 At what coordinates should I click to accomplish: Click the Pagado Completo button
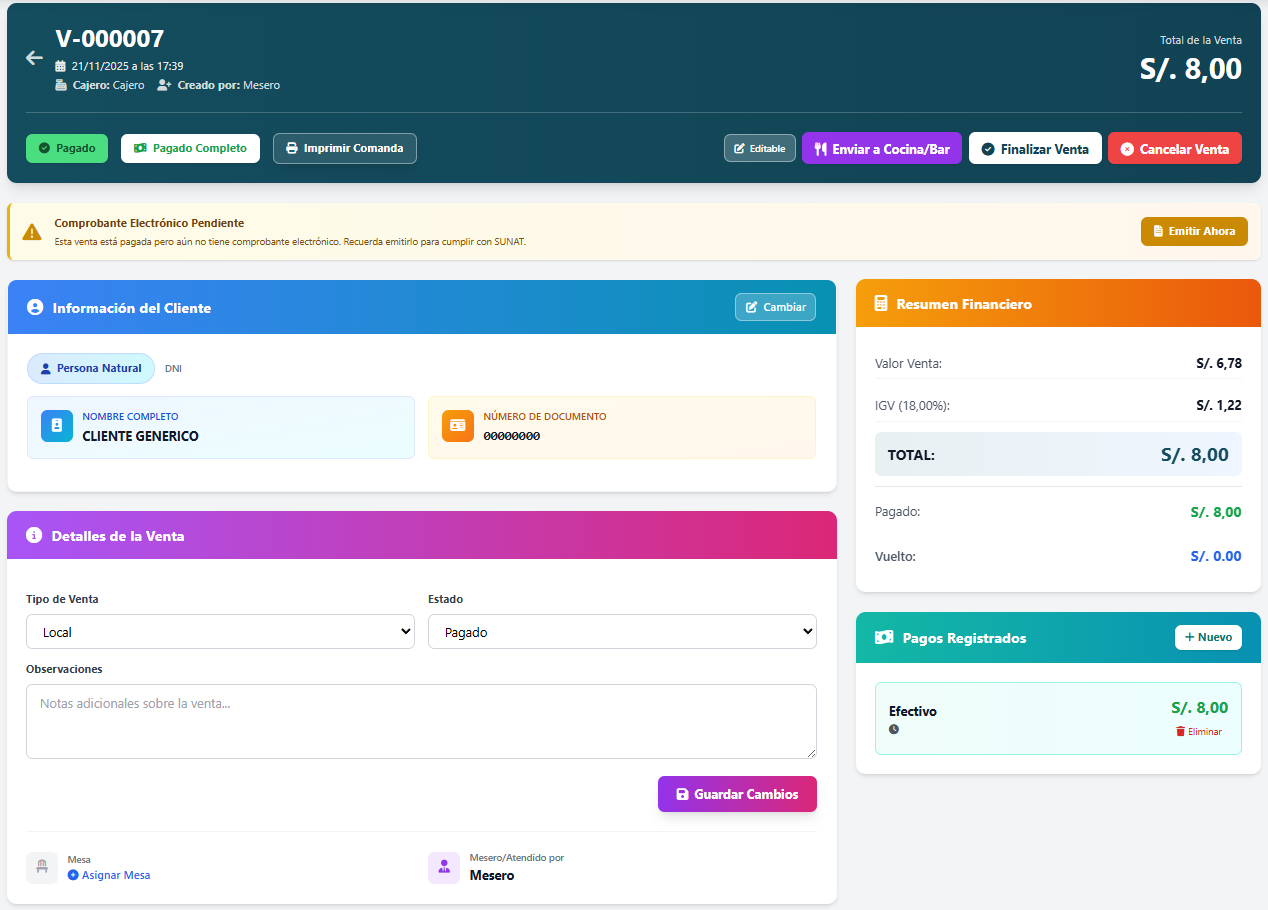point(190,148)
